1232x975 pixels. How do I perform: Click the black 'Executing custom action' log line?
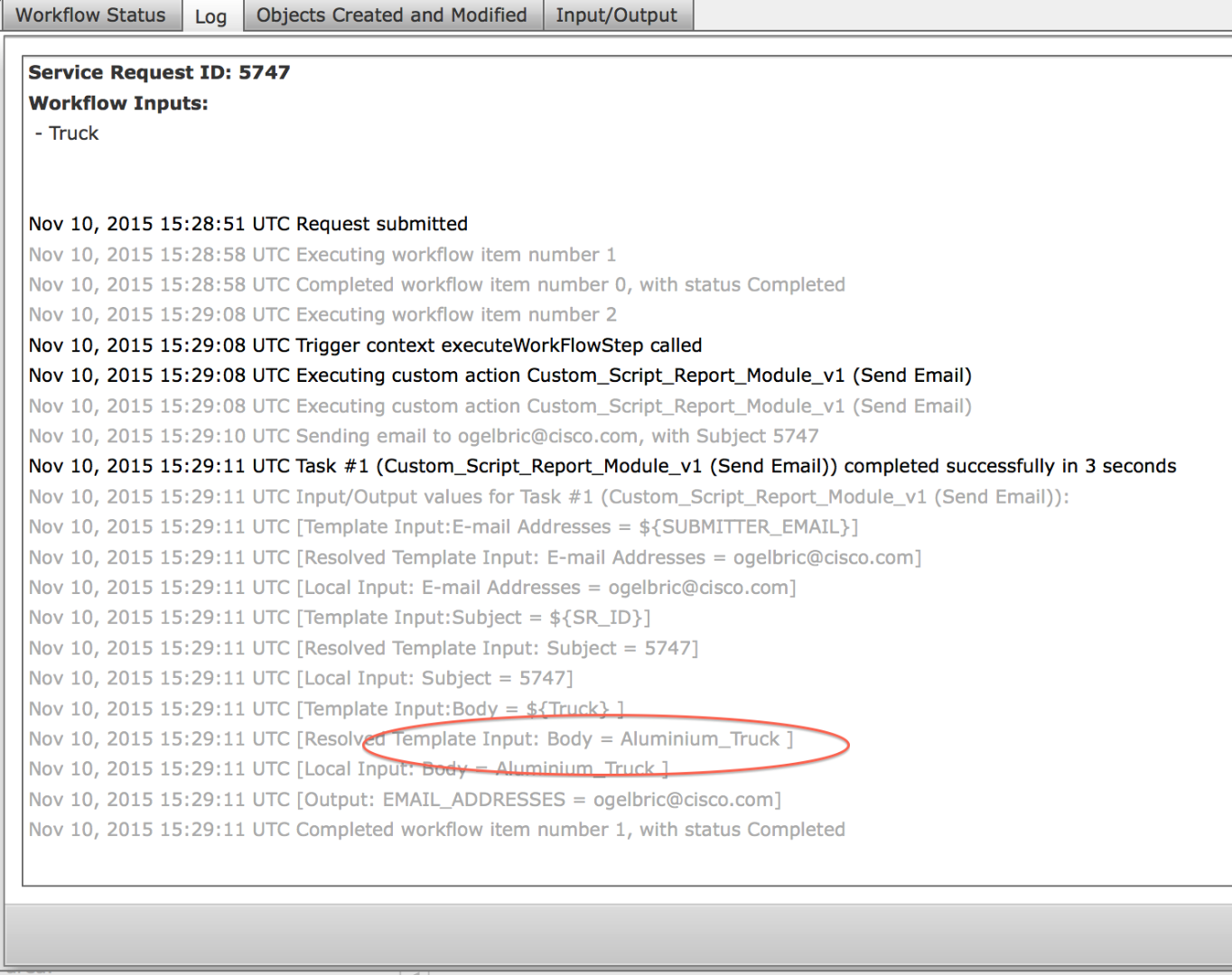tap(500, 375)
